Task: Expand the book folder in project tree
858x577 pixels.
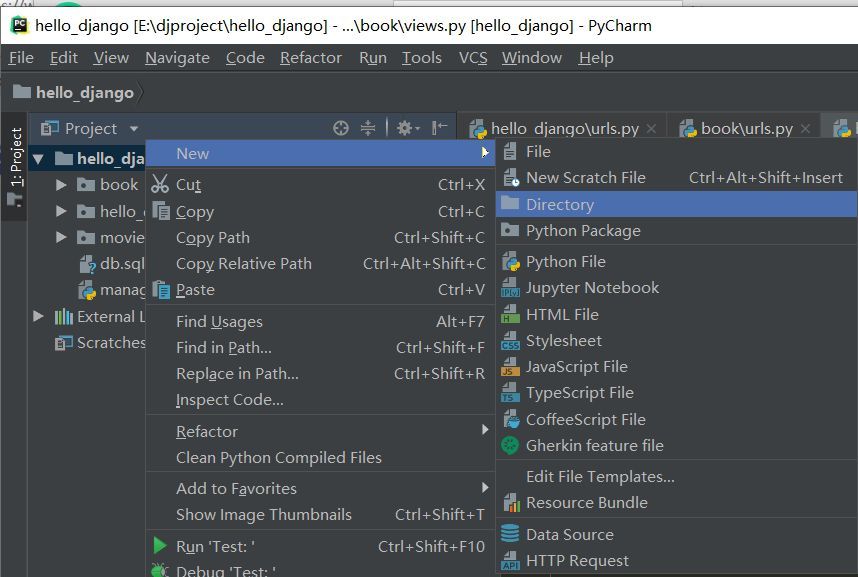Action: point(61,185)
